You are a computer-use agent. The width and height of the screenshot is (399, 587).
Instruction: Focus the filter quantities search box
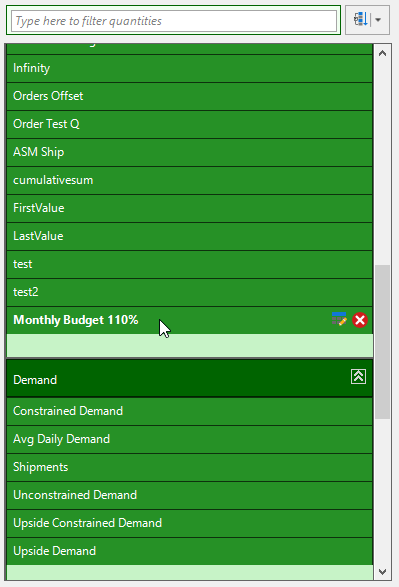tap(174, 21)
